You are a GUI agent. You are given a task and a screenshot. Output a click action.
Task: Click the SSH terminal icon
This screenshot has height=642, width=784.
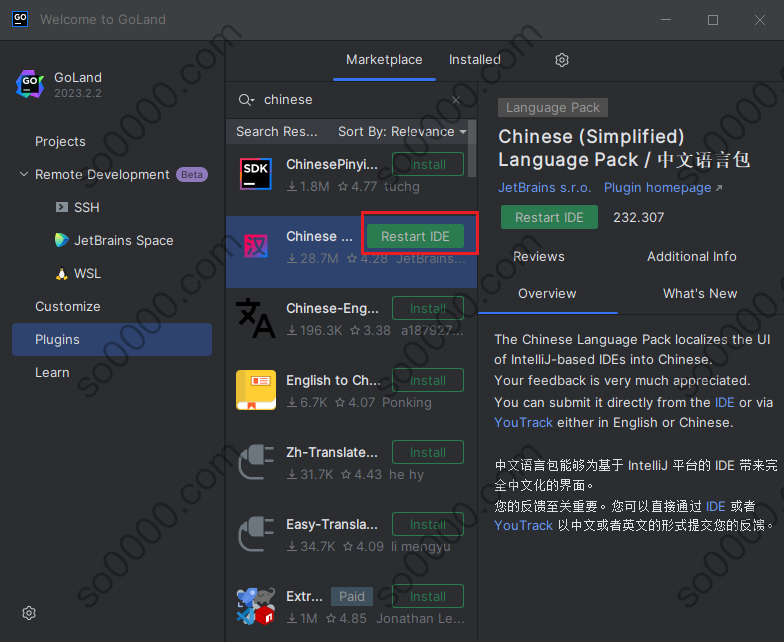tap(62, 207)
